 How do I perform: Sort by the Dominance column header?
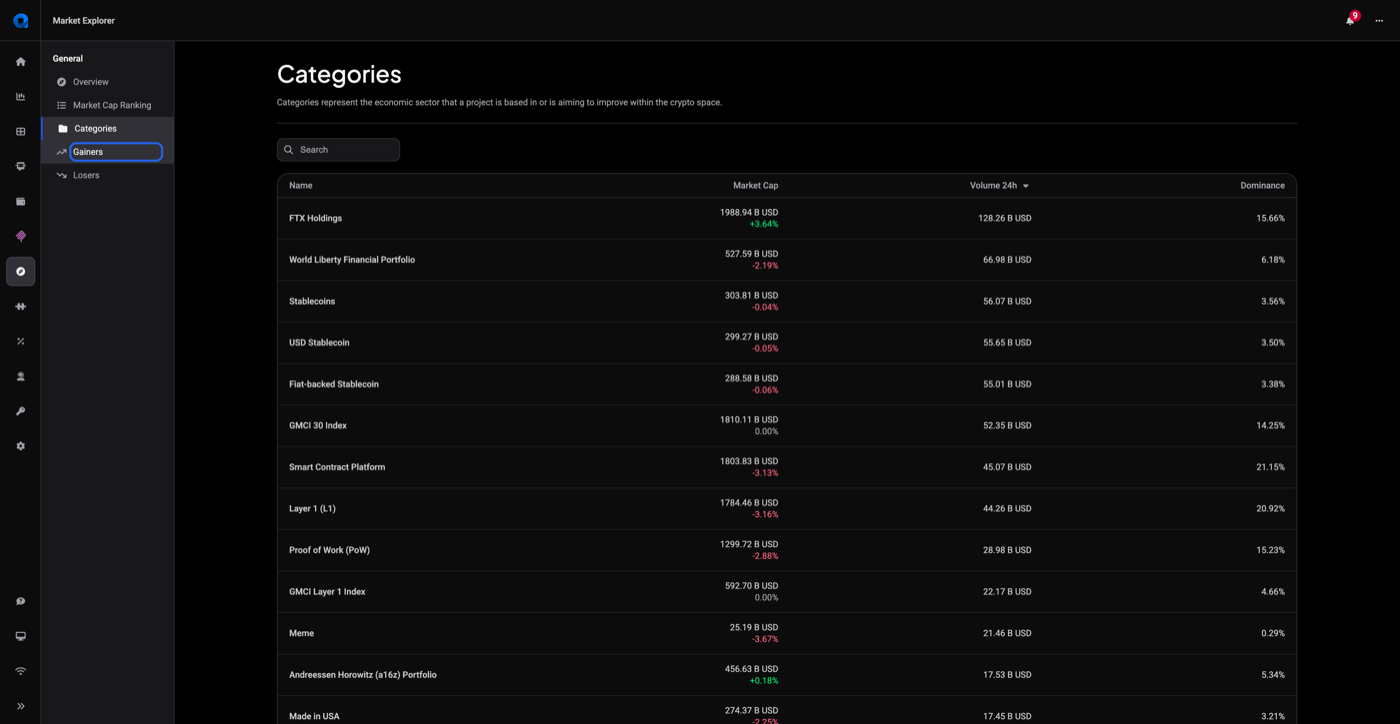click(x=1262, y=186)
